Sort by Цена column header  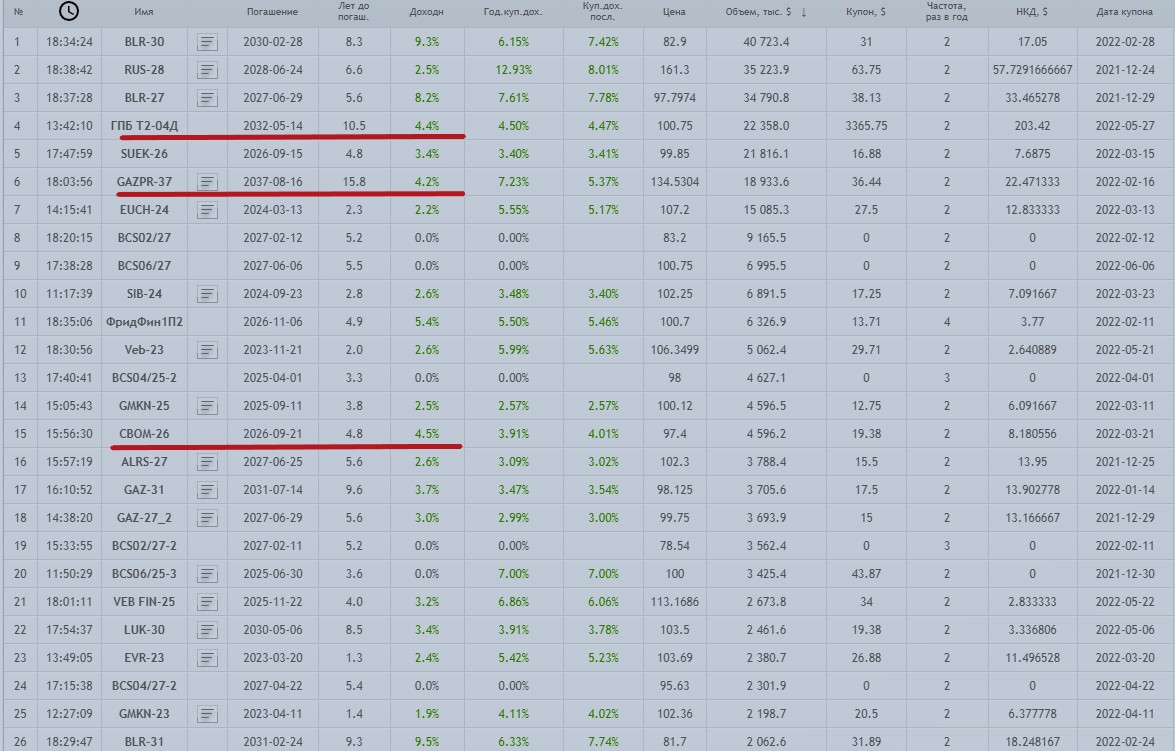pyautogui.click(x=674, y=12)
